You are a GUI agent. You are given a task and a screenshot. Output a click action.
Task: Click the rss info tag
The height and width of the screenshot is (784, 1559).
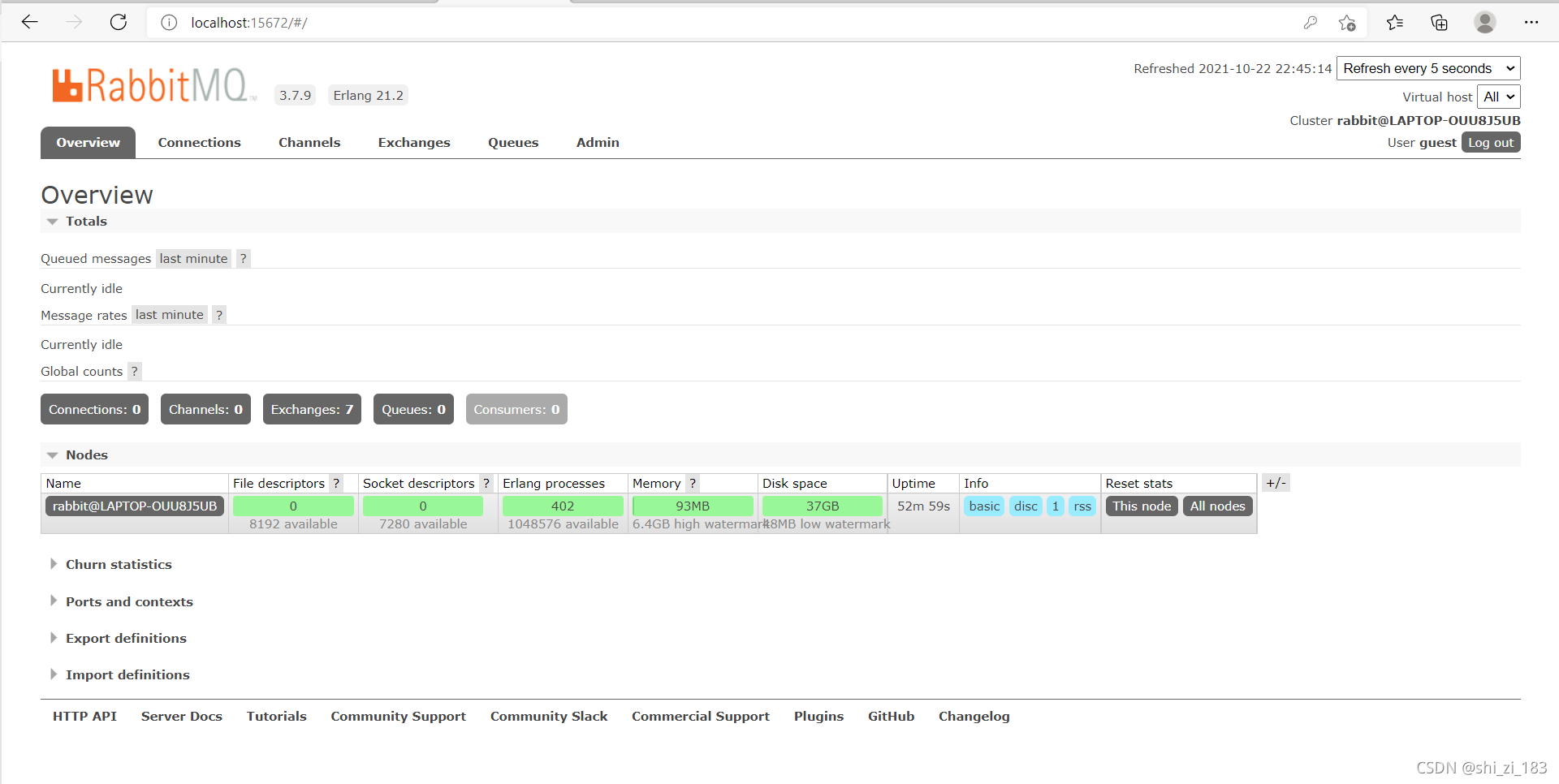[1082, 506]
